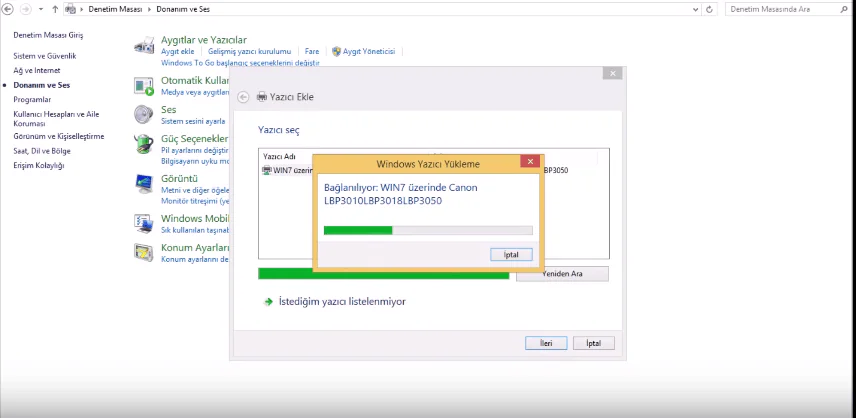Click İptal at the wizard bottom
The image size is (856, 418).
(x=593, y=343)
